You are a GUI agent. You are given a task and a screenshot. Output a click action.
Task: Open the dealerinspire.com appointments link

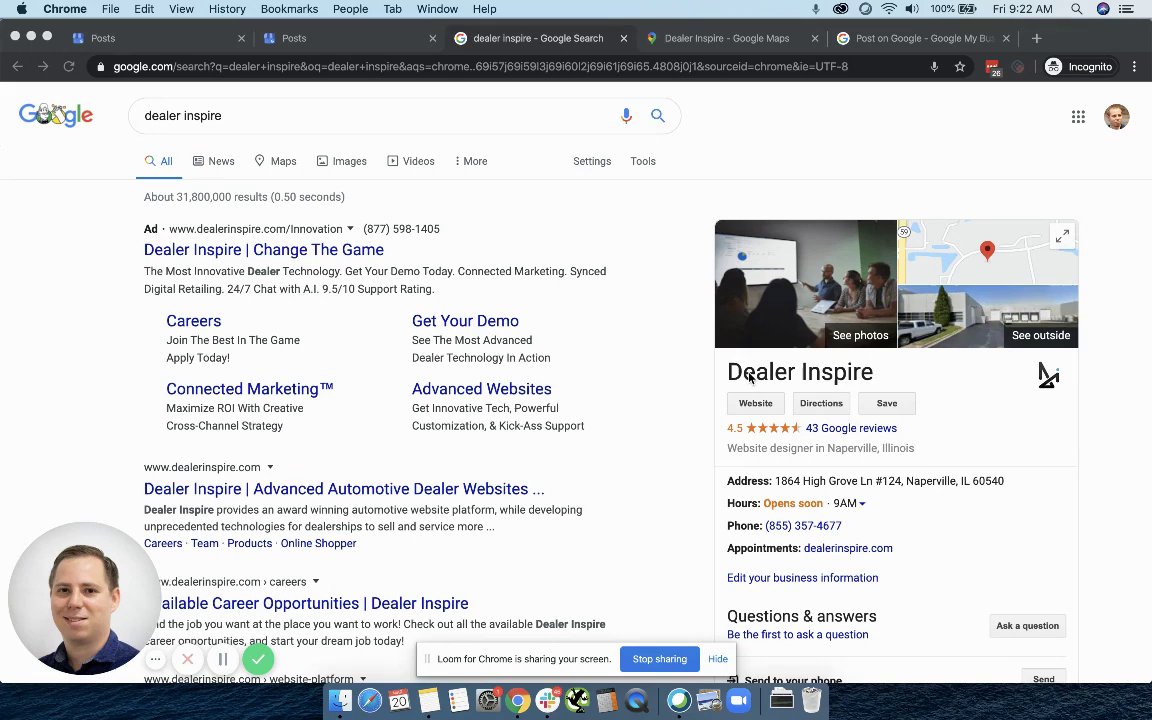click(x=848, y=548)
